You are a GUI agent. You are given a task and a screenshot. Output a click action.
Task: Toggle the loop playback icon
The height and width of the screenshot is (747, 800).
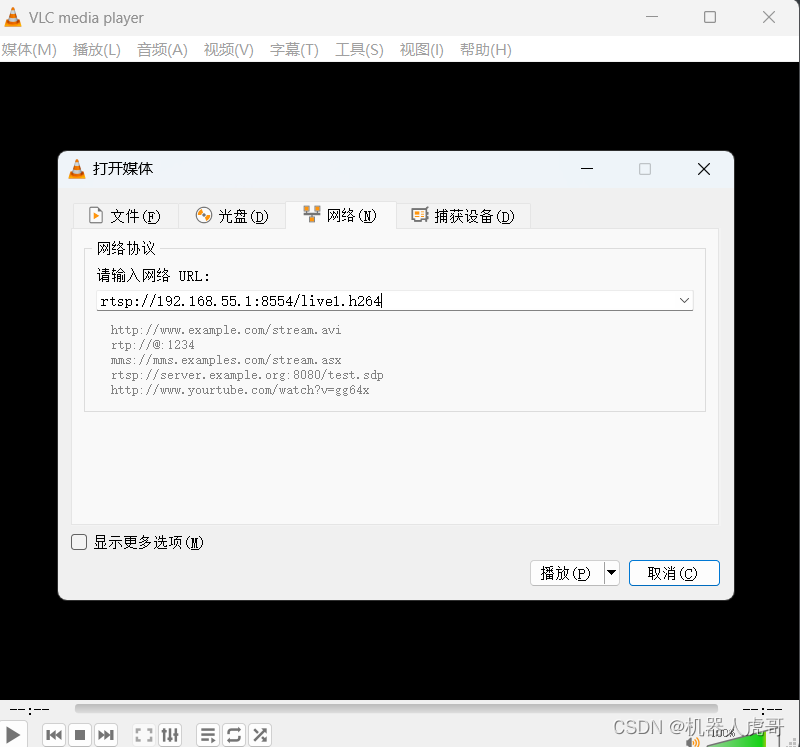pyautogui.click(x=233, y=734)
